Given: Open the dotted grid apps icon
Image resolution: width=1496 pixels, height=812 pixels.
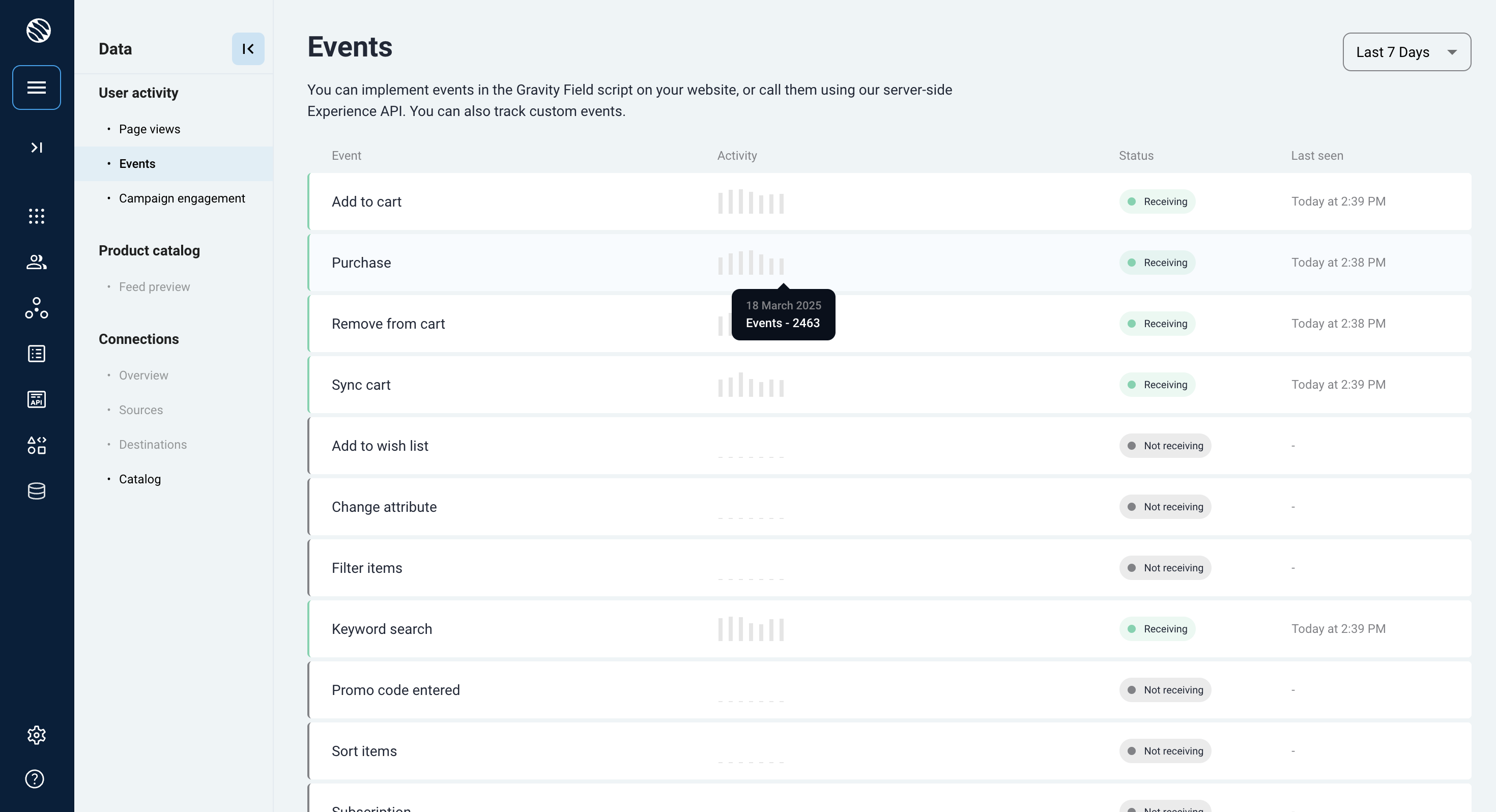Looking at the screenshot, I should 37,216.
